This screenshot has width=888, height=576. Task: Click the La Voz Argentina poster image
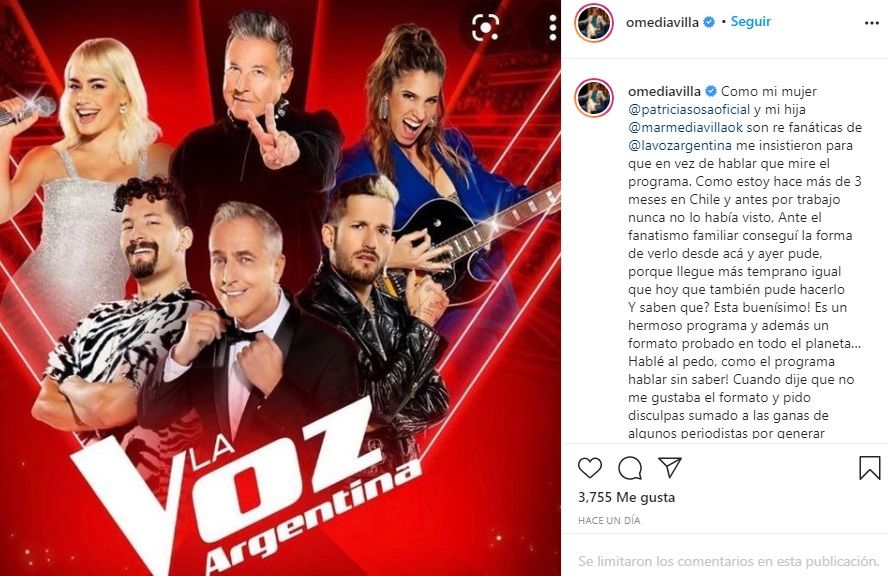point(280,288)
